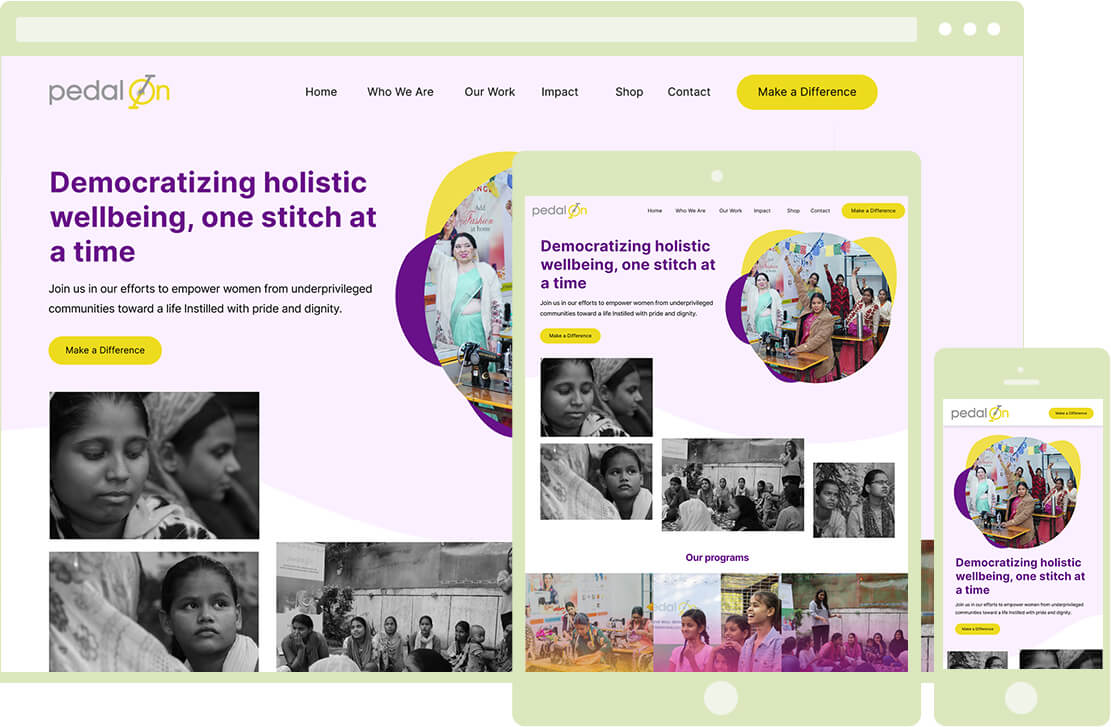The height and width of the screenshot is (727, 1111).
Task: Click the pedalOn logo on the tablet mockup
Action: click(559, 211)
